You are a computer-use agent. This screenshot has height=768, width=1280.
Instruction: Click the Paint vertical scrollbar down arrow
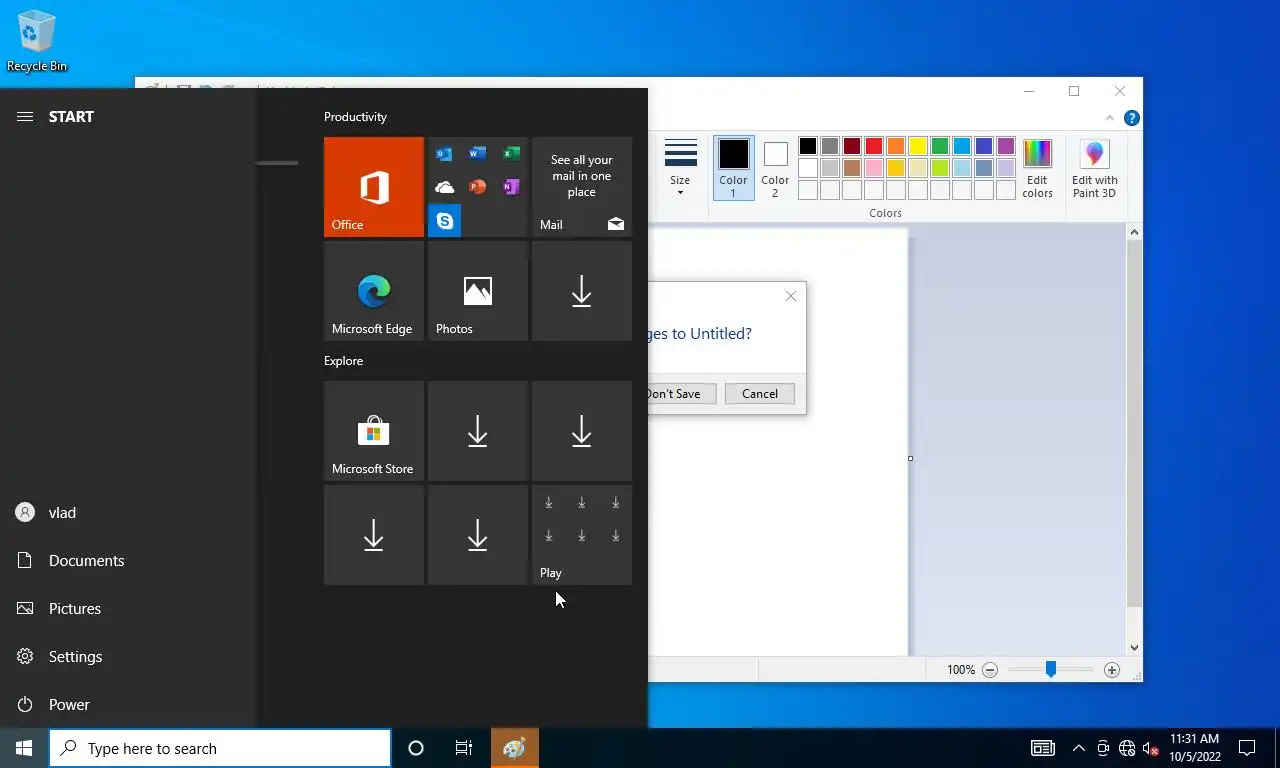click(x=1134, y=648)
